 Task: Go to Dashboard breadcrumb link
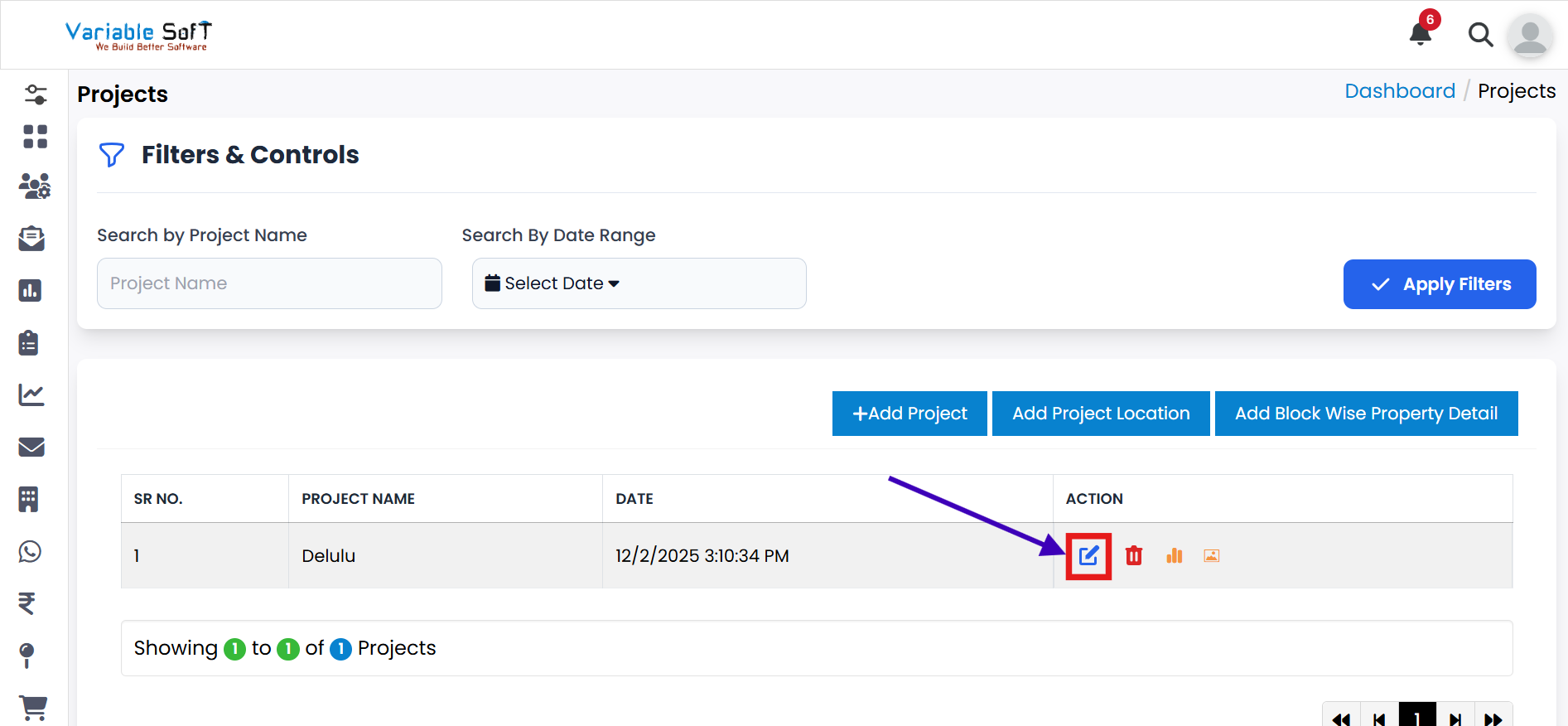1399,91
